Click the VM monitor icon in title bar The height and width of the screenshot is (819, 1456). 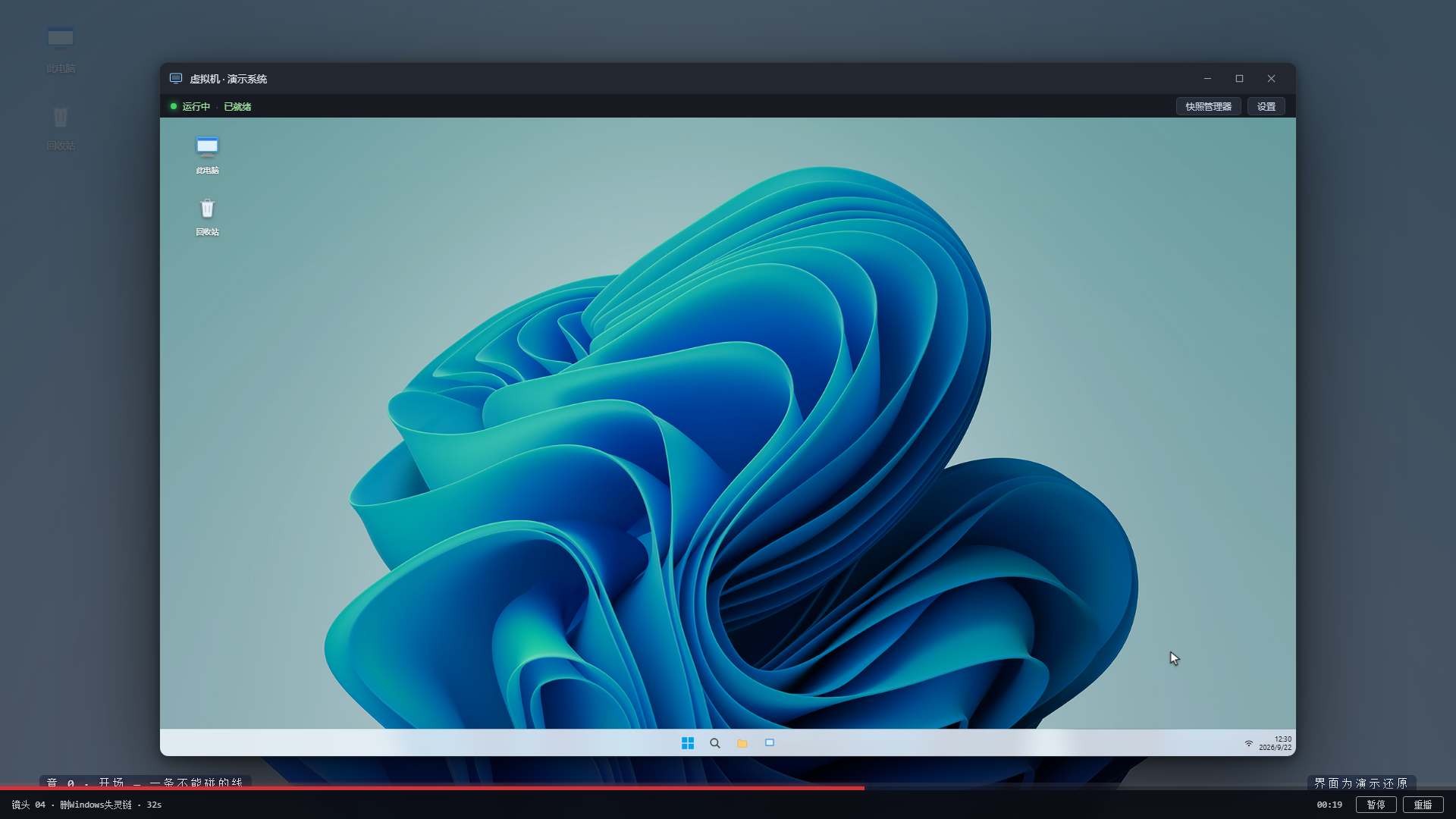(176, 78)
